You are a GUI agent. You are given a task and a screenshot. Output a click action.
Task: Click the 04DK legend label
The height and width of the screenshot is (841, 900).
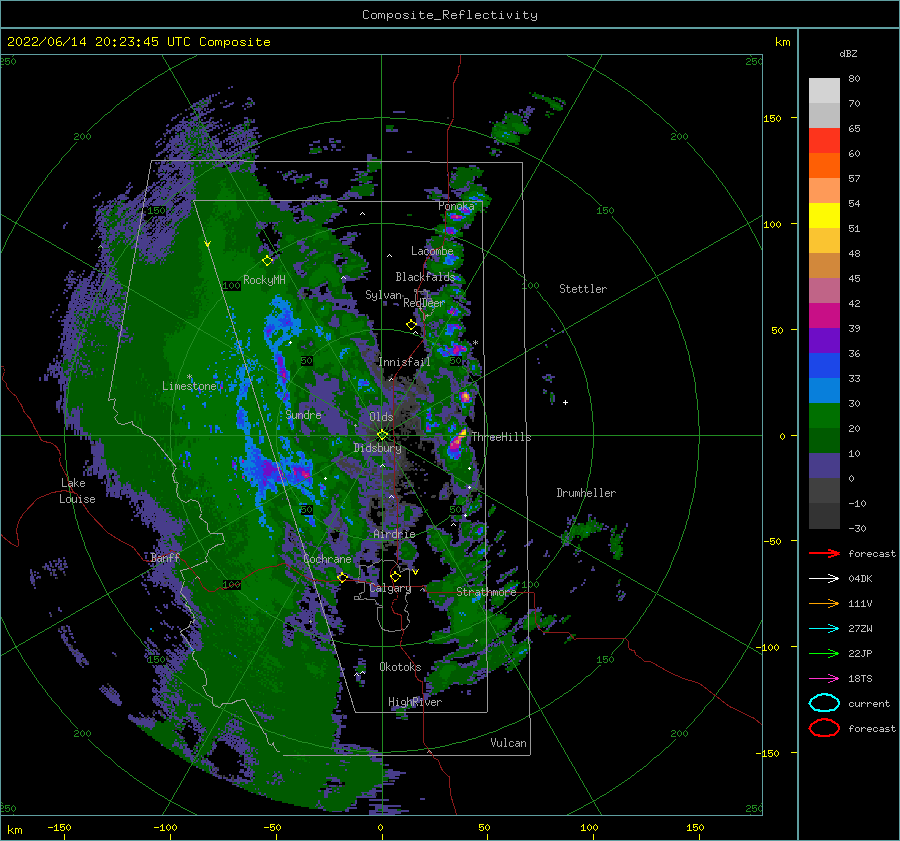point(860,579)
